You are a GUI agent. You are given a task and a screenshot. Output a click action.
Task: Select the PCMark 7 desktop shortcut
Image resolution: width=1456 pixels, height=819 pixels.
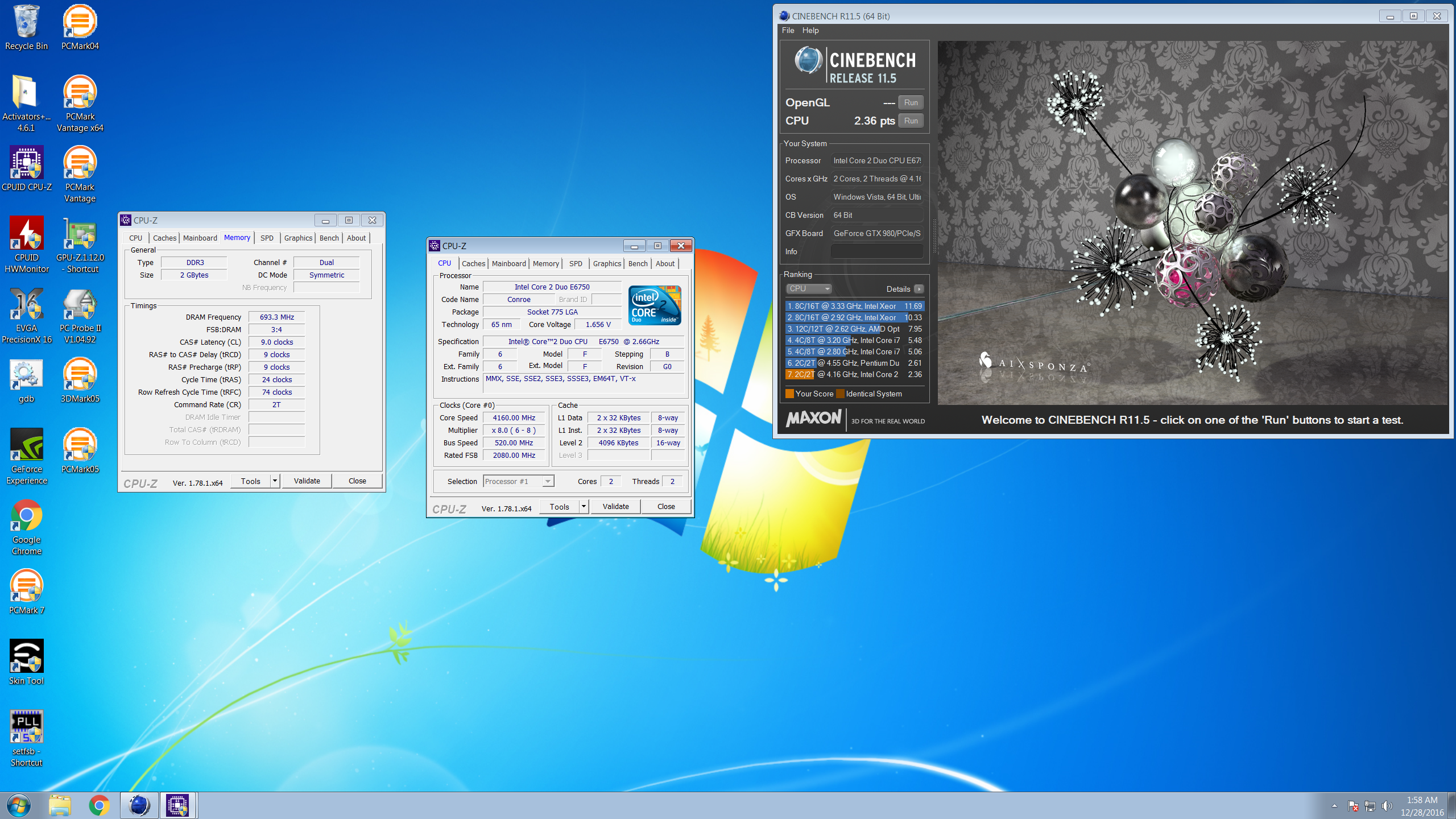26,592
